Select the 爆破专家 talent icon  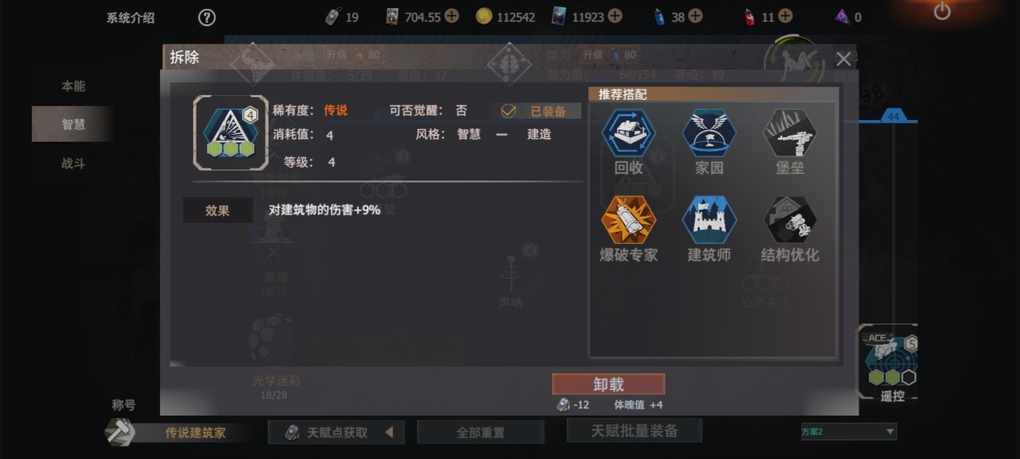point(628,220)
